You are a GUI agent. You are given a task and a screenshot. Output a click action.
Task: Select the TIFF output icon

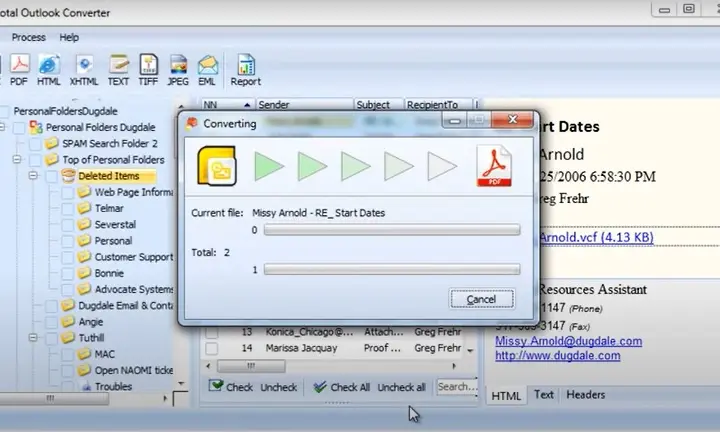(148, 68)
